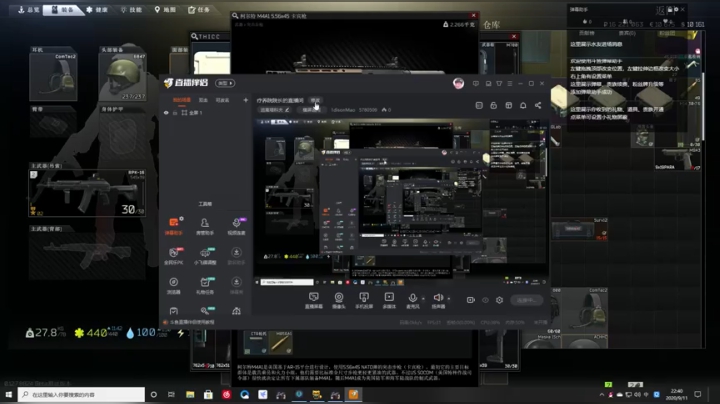Open Windows notification center icon
The height and width of the screenshot is (404, 720).
pyautogui.click(x=698, y=394)
